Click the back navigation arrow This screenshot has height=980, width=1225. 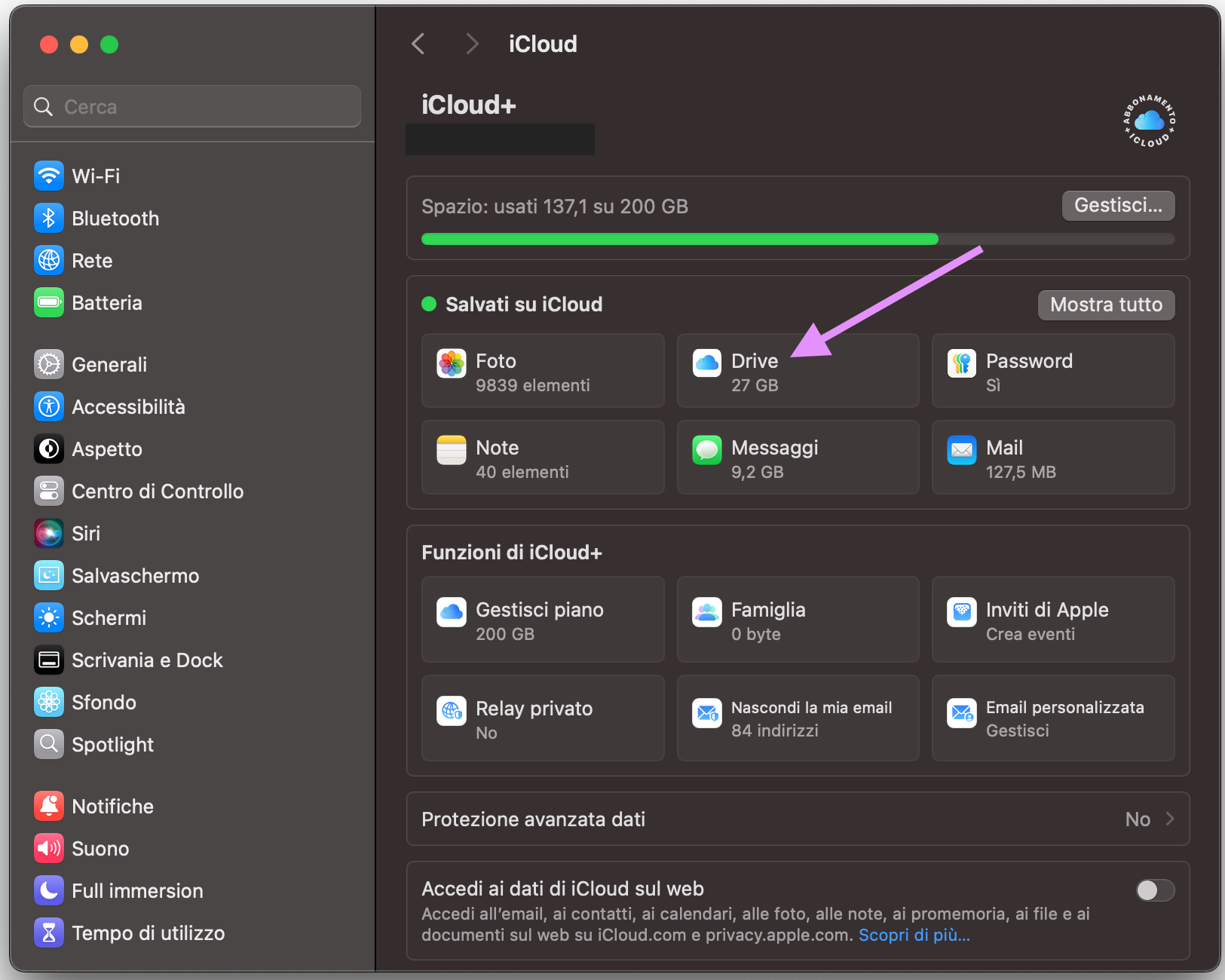click(419, 43)
